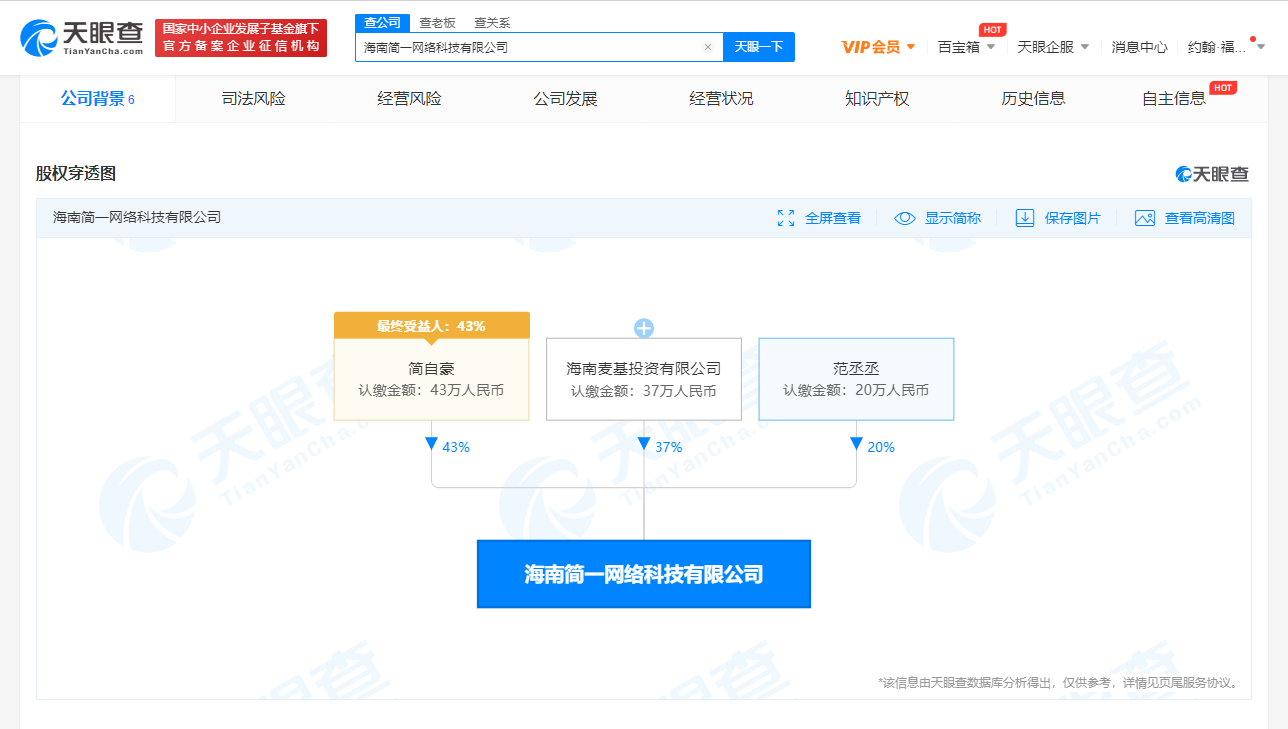Open the 历史信息 tab
Screen dimensions: 1288x729
pos(1033,98)
